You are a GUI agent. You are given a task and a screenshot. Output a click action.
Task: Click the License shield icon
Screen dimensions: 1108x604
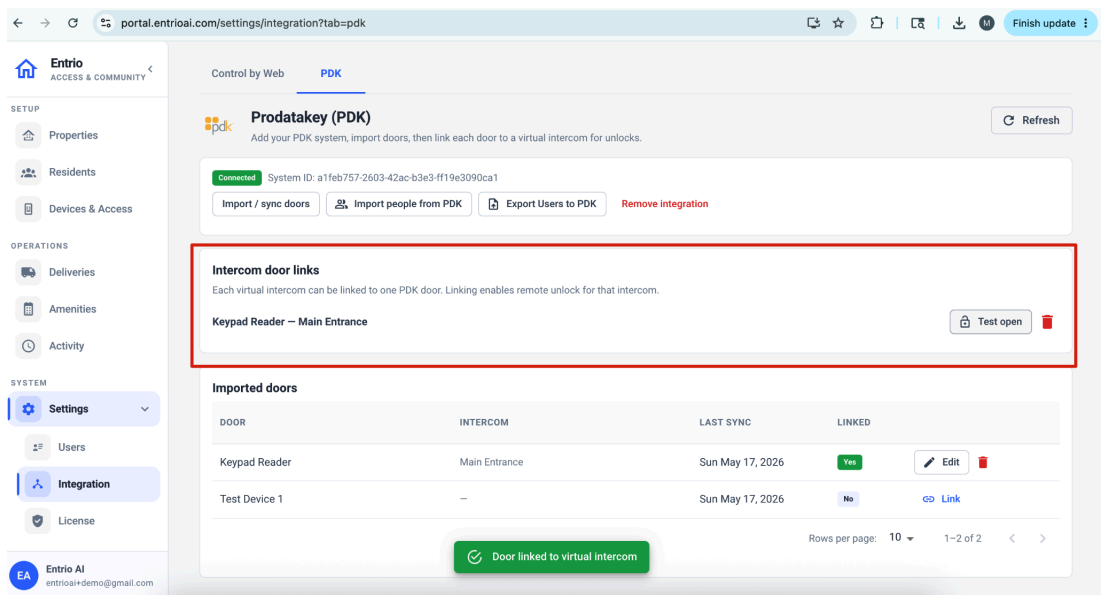pyautogui.click(x=37, y=521)
